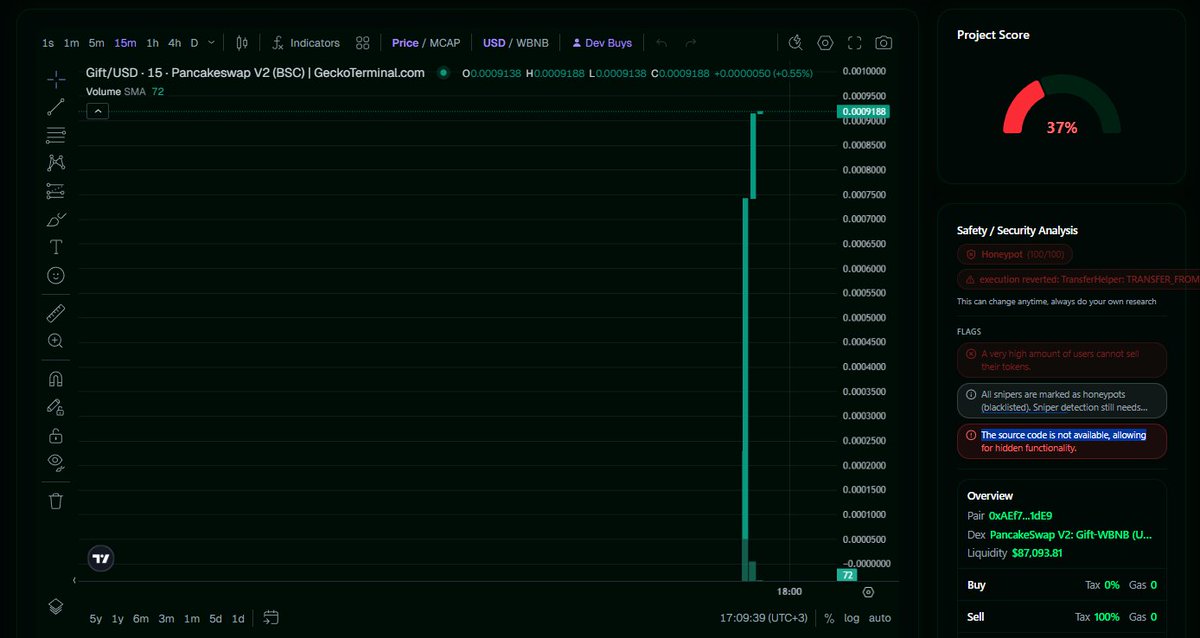Viewport: 1200px width, 638px height.
Task: Show the pair in USD
Action: (494, 43)
